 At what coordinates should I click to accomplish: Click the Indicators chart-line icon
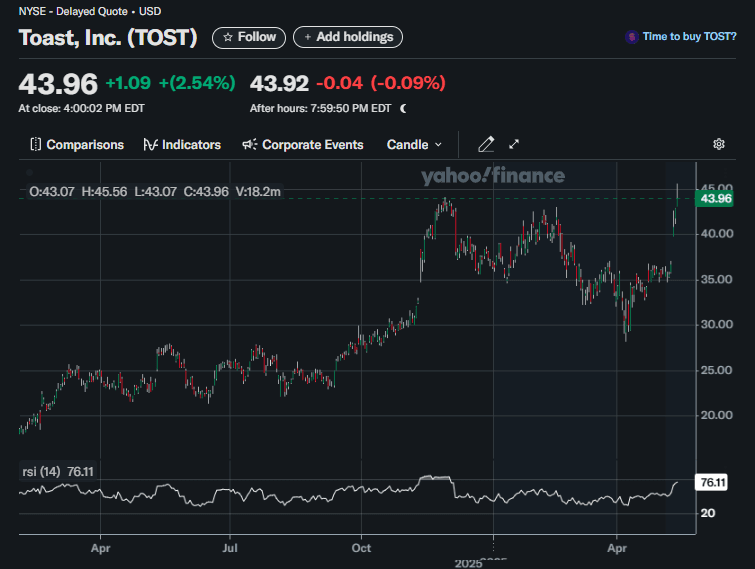click(x=151, y=145)
